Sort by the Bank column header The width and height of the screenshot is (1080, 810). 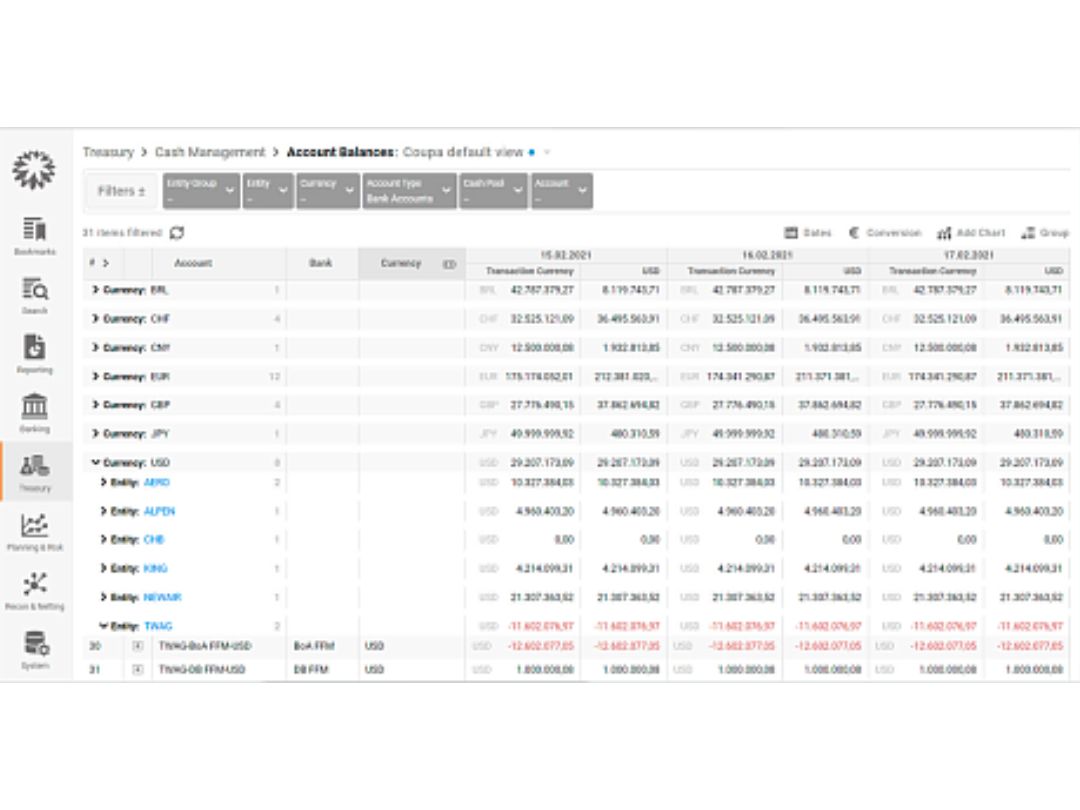tap(320, 263)
